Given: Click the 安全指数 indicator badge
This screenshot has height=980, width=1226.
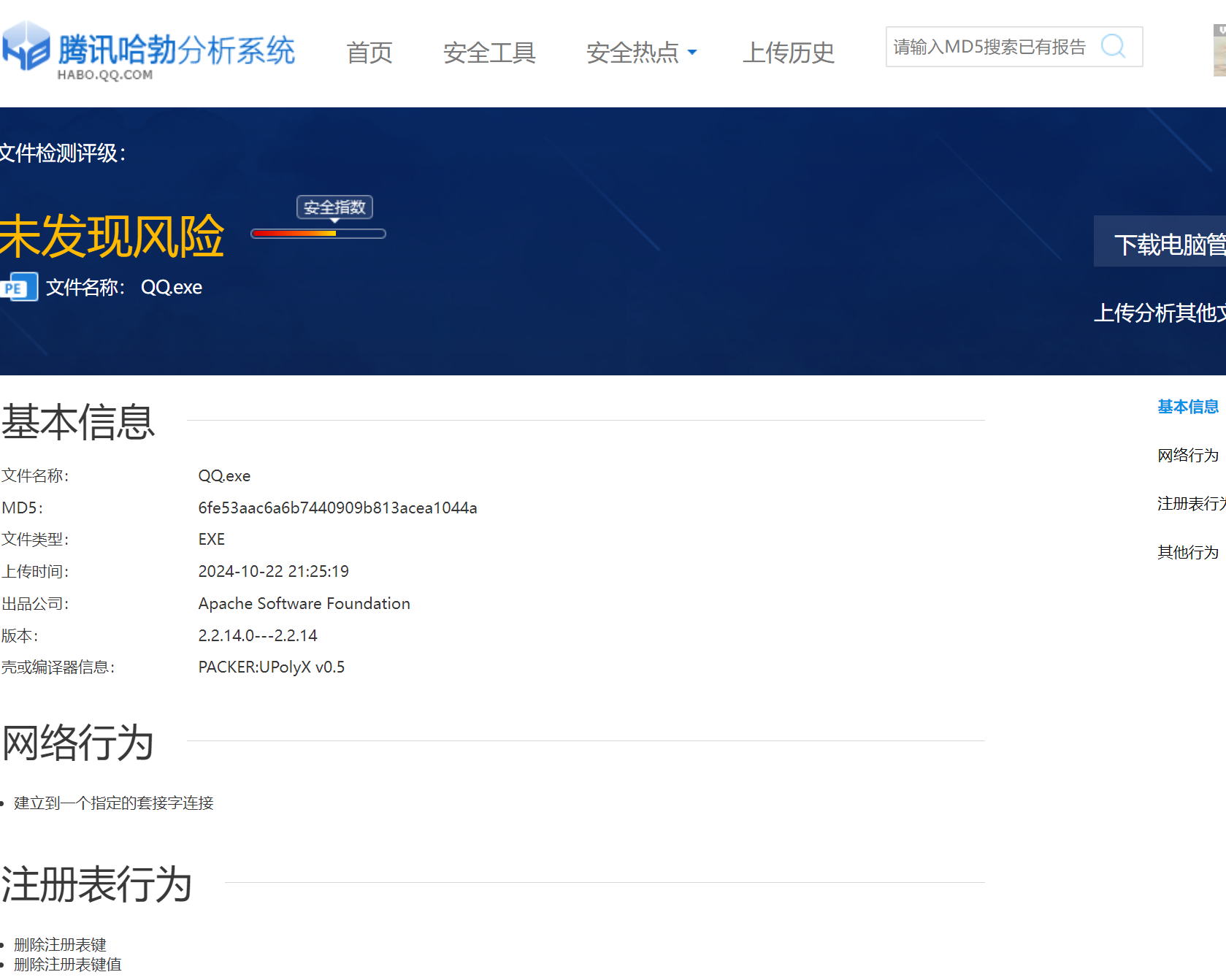Looking at the screenshot, I should (x=334, y=207).
